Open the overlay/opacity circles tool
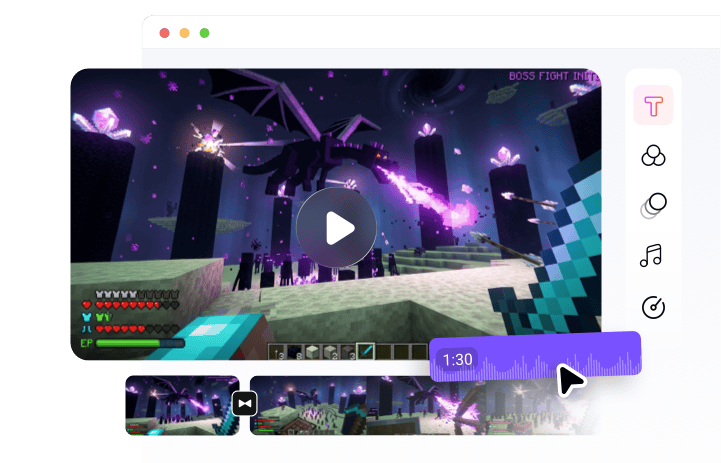 pyautogui.click(x=653, y=205)
